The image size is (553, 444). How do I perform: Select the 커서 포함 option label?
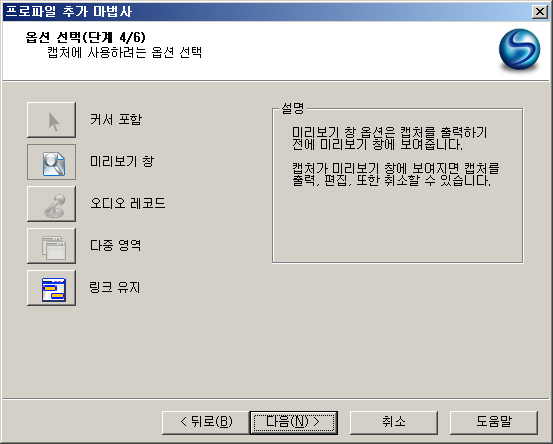116,119
